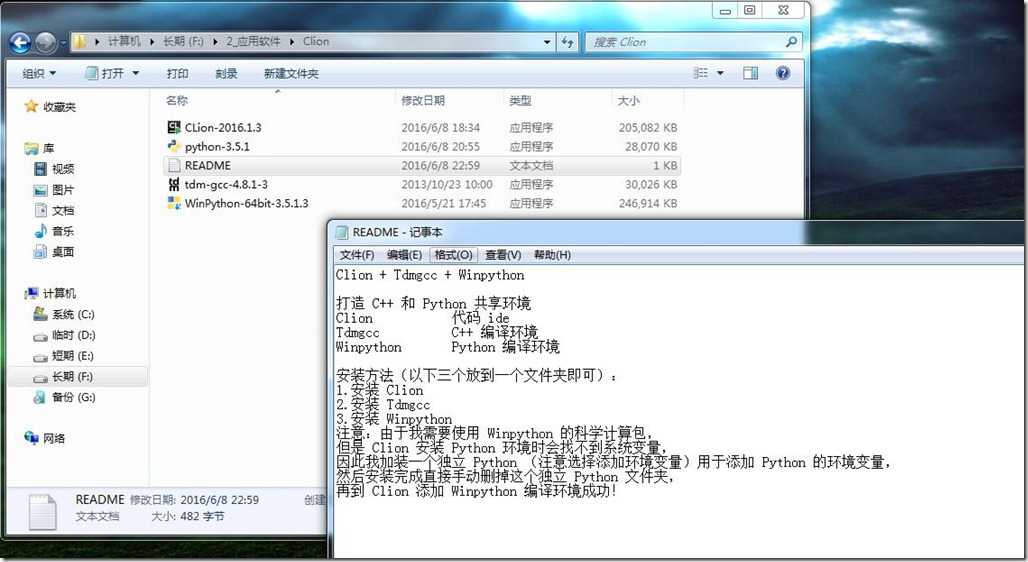Place cursor in first line 'Clion + Tdmgcc + Winpython'
The height and width of the screenshot is (562, 1028).
tap(430, 275)
